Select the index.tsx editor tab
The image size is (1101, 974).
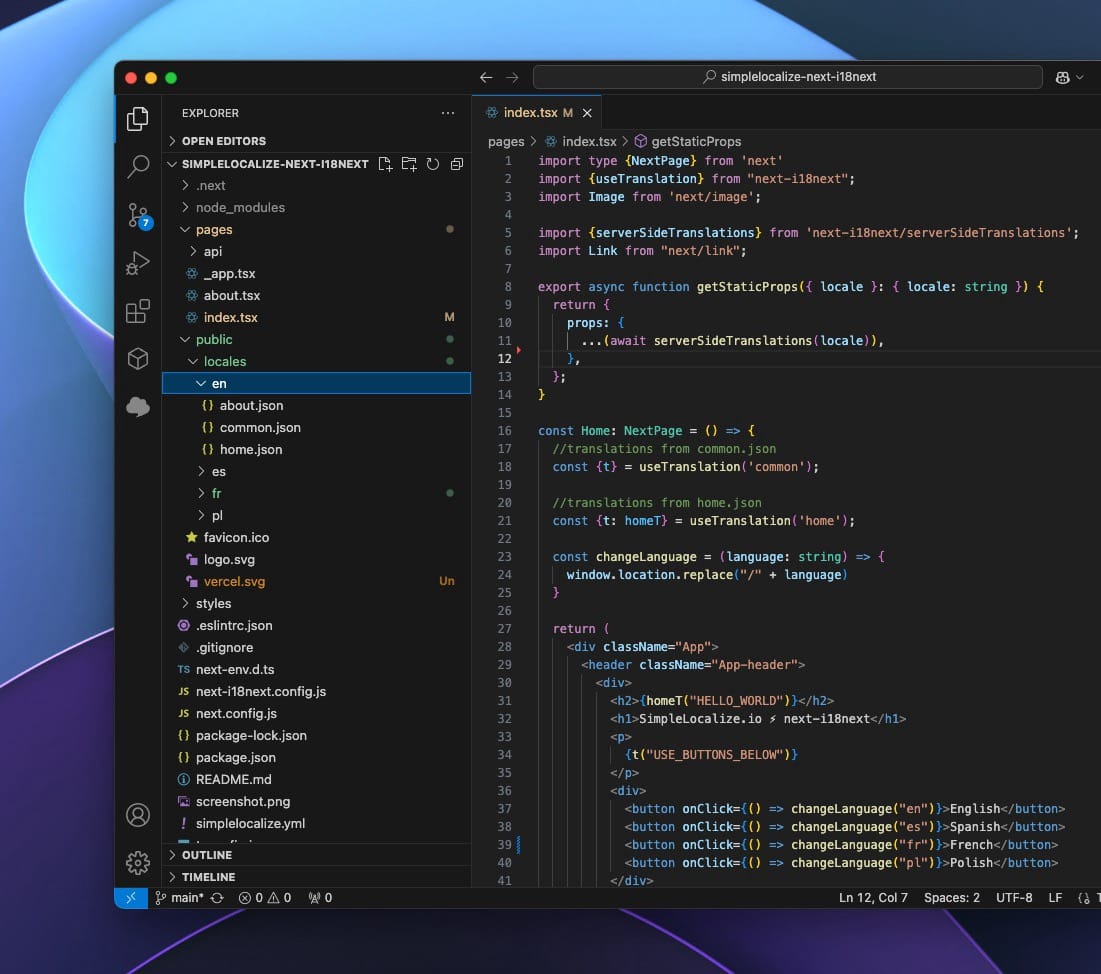coord(536,113)
